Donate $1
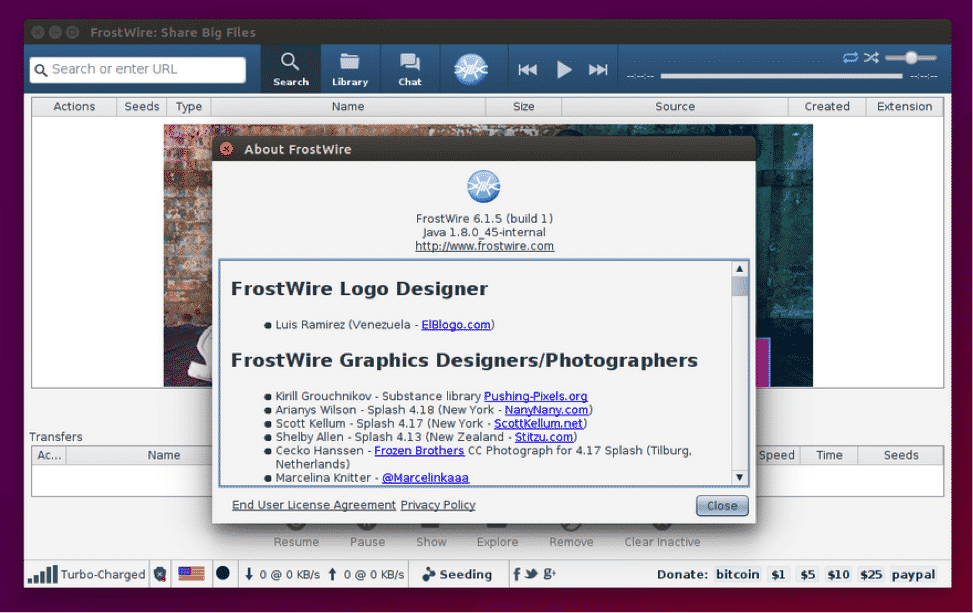The width and height of the screenshot is (973, 613). [778, 575]
